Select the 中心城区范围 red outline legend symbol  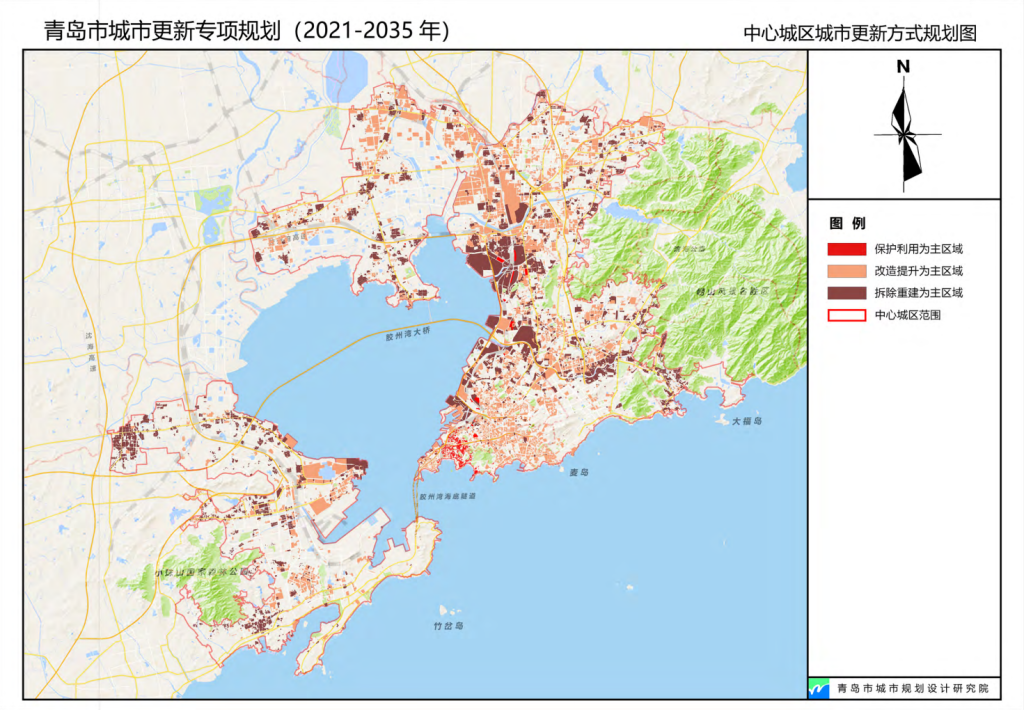[x=846, y=315]
